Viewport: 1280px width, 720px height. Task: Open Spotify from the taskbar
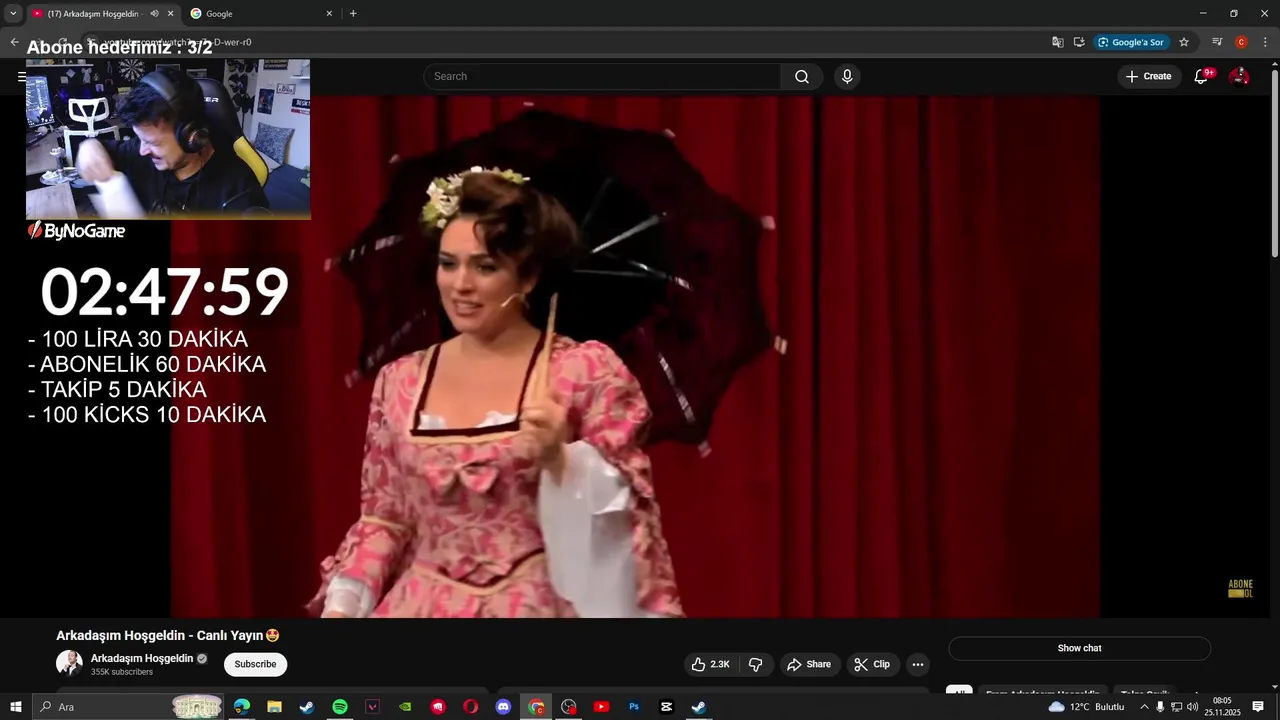[x=340, y=707]
